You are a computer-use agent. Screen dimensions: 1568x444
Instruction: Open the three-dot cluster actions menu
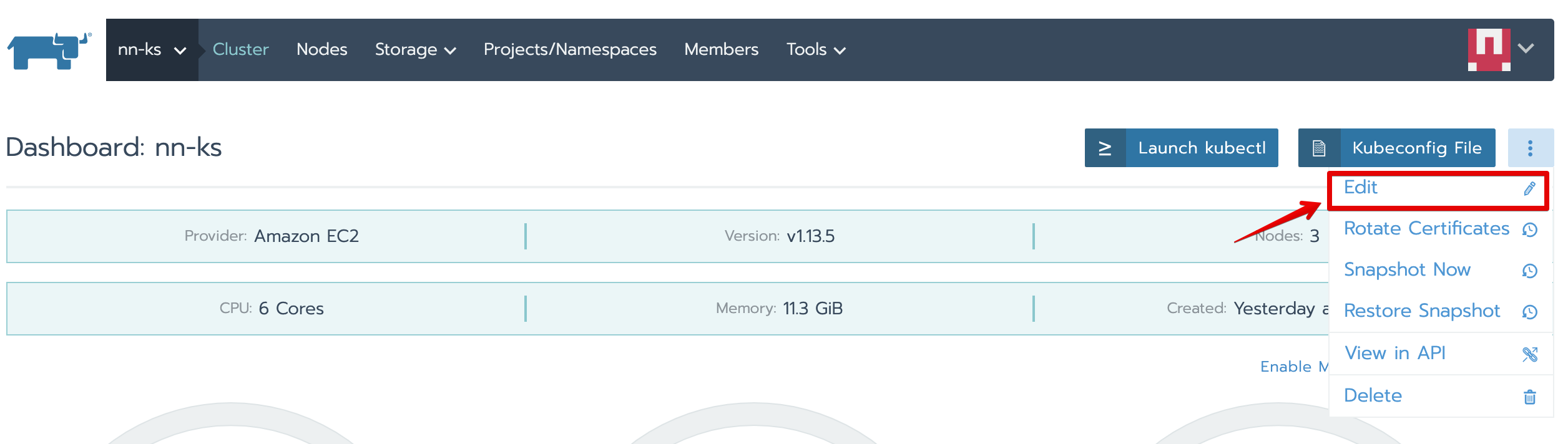[x=1530, y=148]
